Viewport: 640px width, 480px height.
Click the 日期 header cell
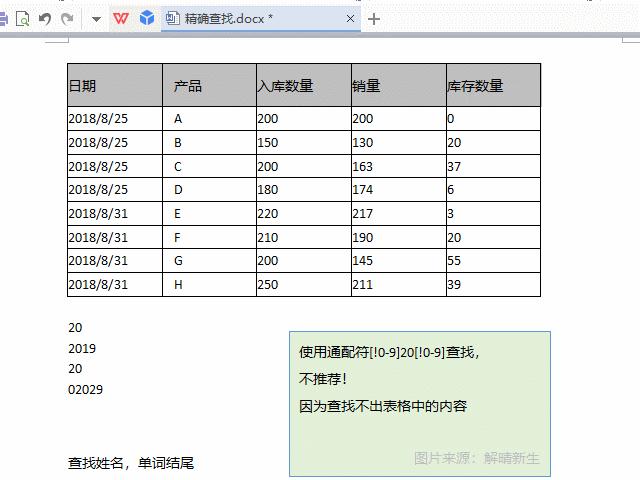(115, 85)
